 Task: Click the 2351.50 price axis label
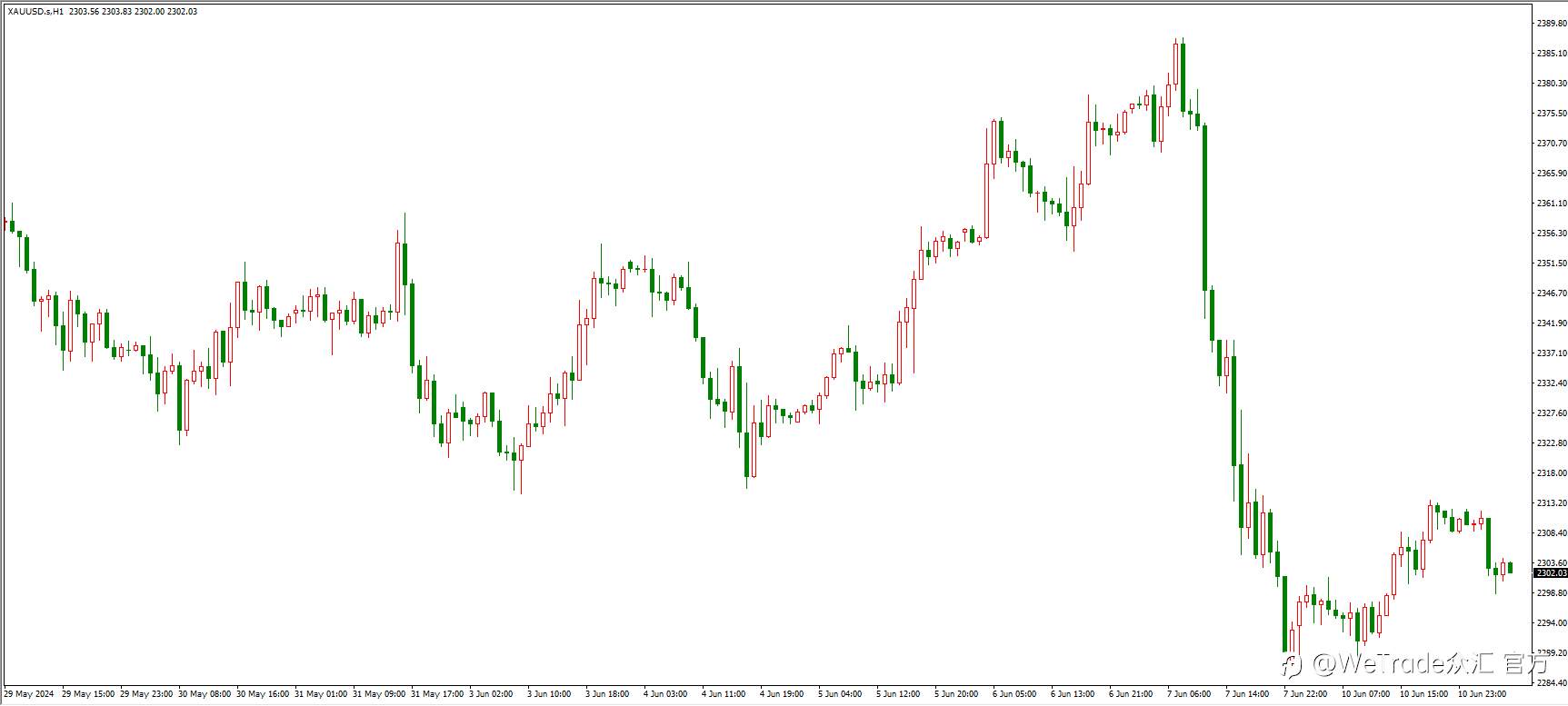point(1551,263)
